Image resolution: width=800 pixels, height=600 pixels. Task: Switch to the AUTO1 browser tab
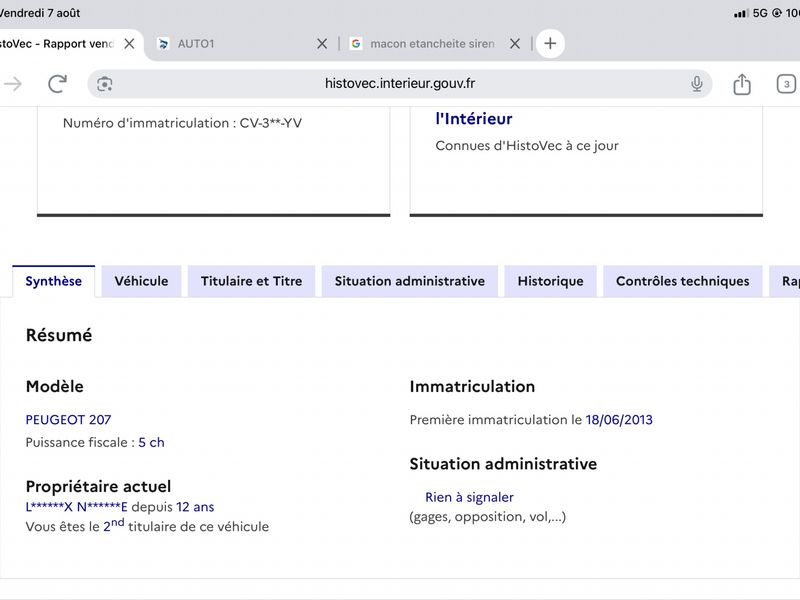242,44
